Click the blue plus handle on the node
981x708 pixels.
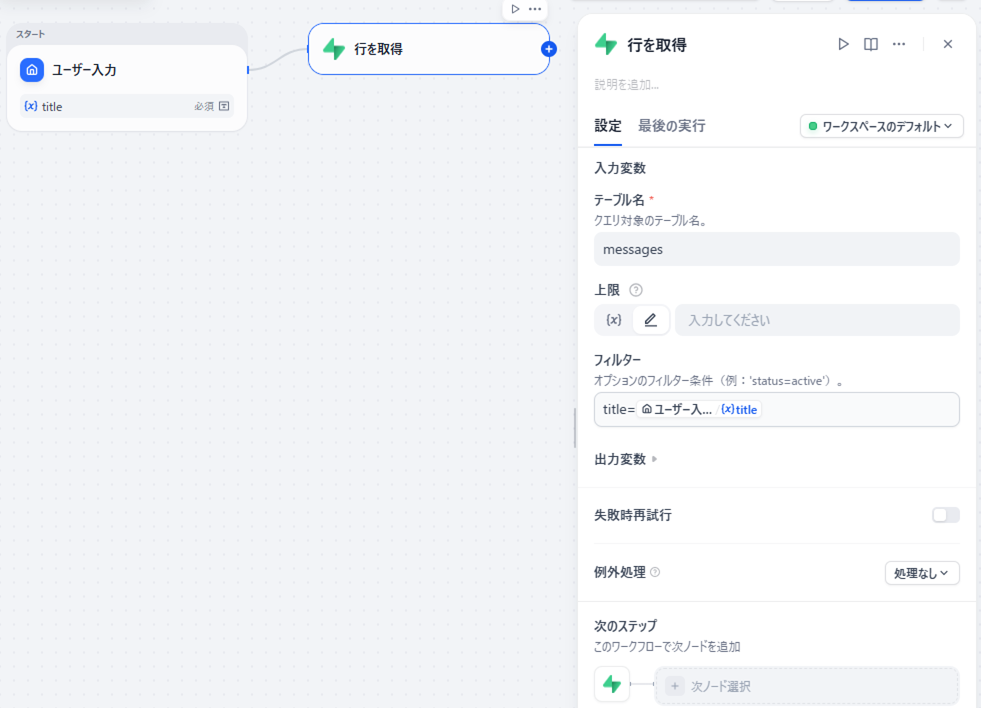tap(548, 49)
